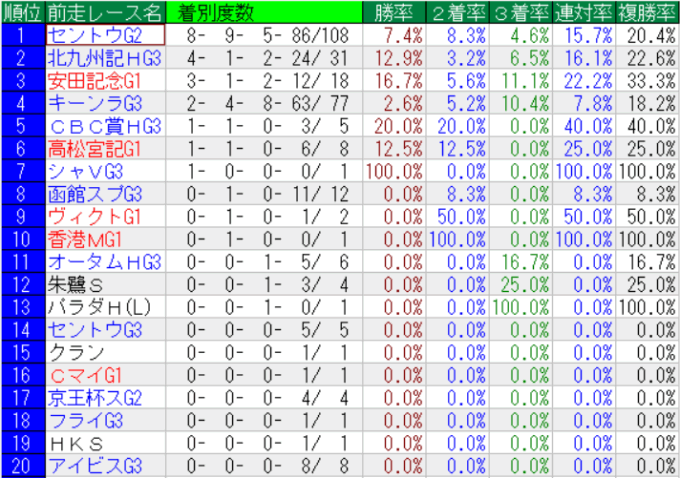Sort by 複勝率 column header

[647, 13]
